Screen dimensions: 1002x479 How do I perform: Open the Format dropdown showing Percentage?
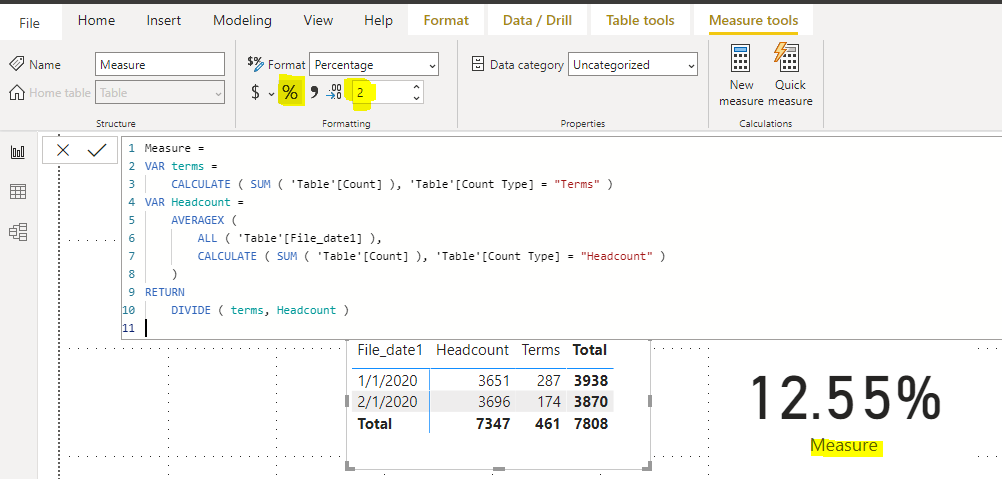click(x=374, y=65)
